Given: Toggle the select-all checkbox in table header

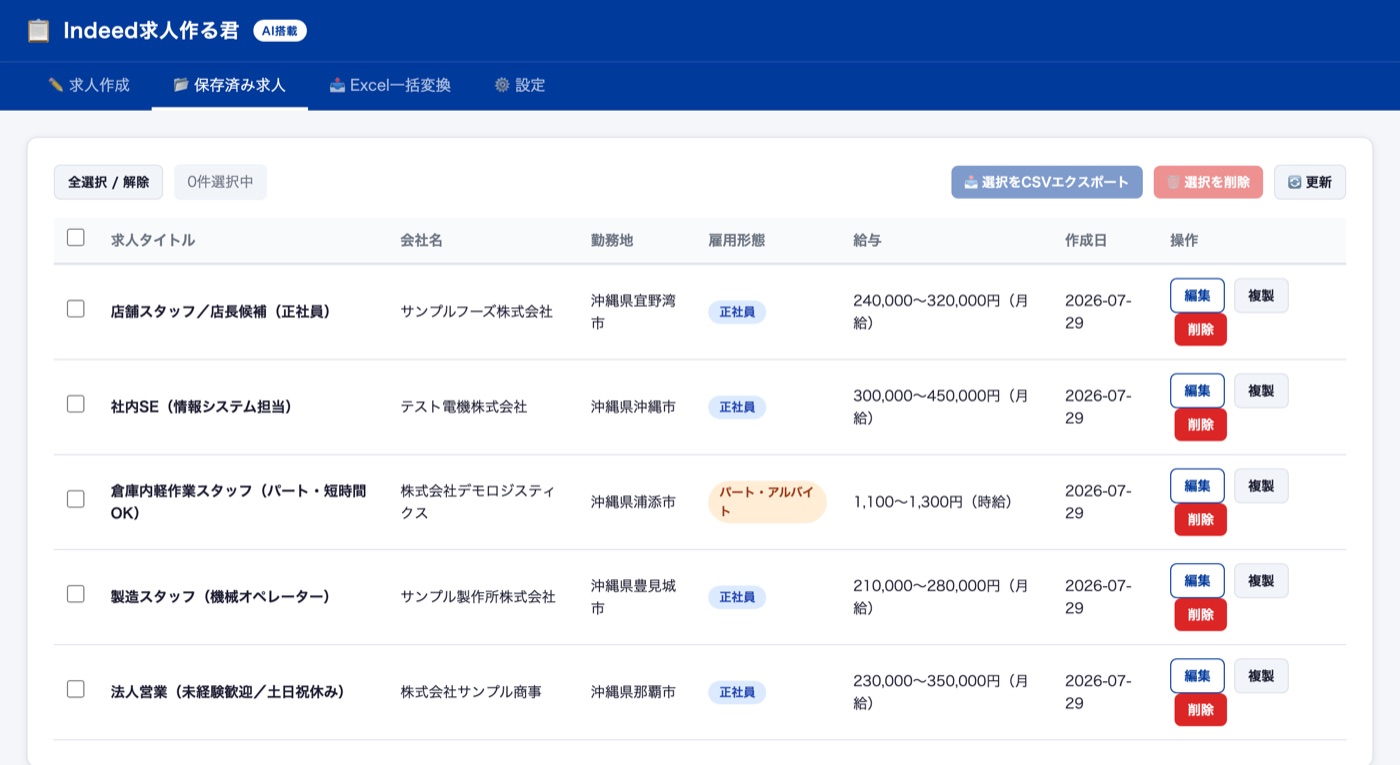Looking at the screenshot, I should (x=76, y=238).
